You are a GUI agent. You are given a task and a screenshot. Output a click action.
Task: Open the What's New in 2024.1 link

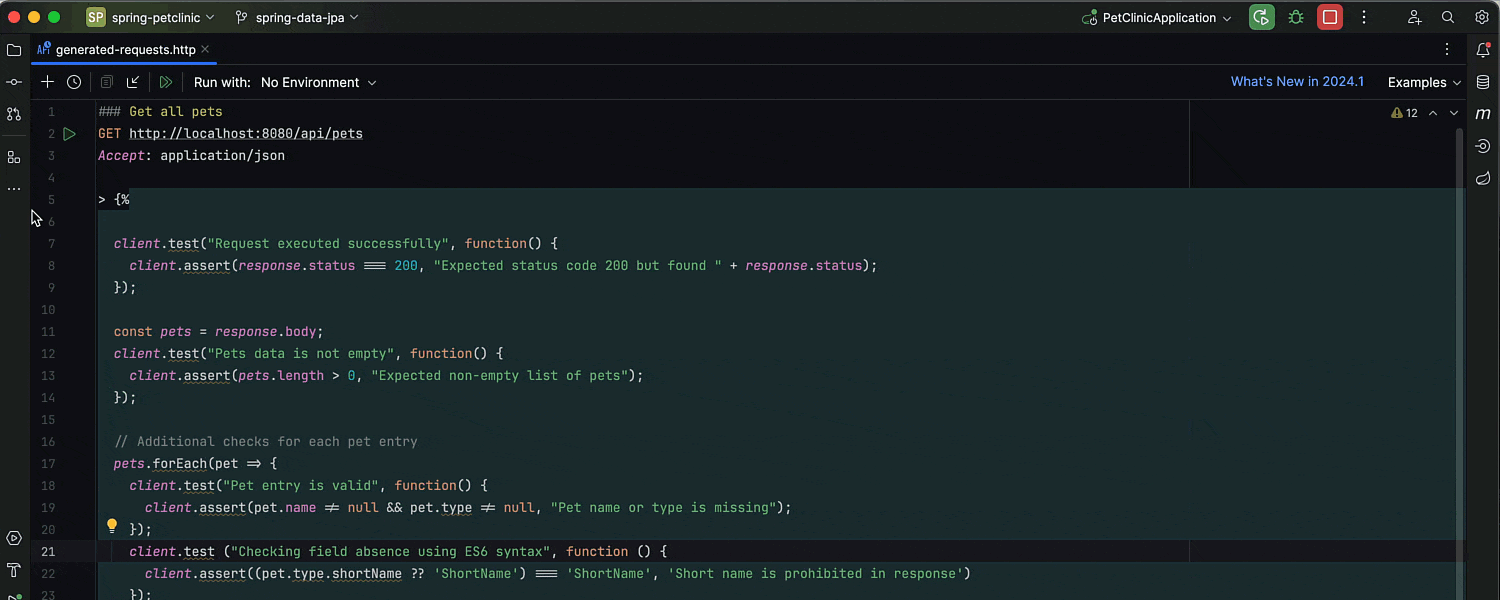pos(1297,81)
